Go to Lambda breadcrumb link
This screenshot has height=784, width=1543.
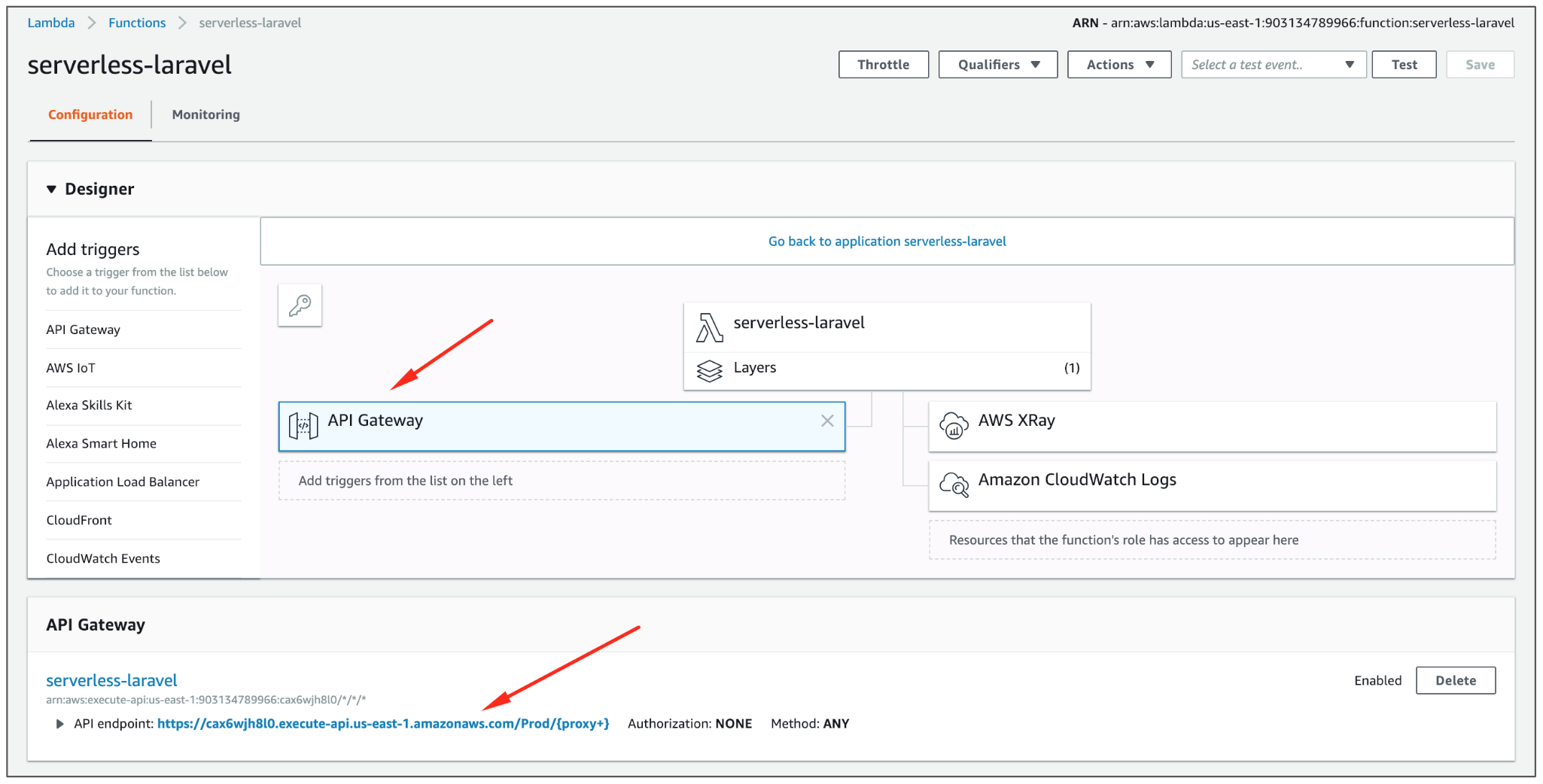pyautogui.click(x=51, y=23)
